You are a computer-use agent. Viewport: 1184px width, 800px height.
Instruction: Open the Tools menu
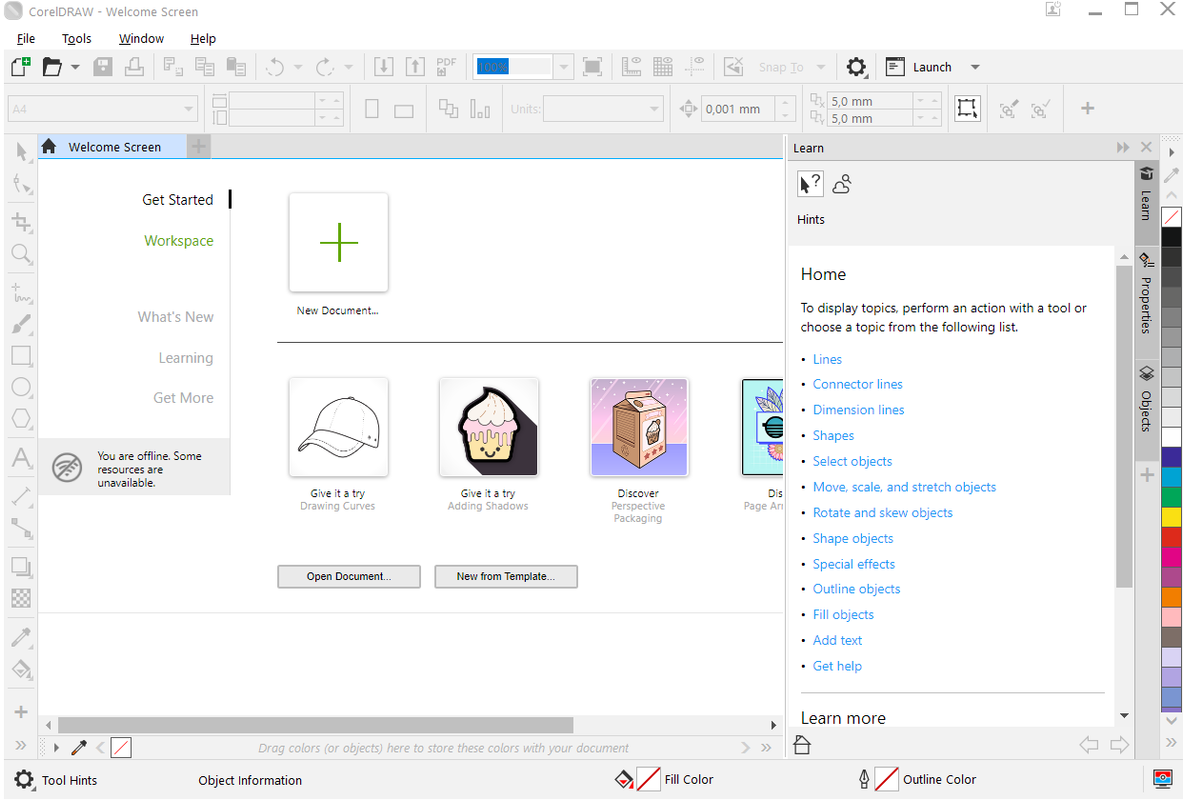[76, 39]
